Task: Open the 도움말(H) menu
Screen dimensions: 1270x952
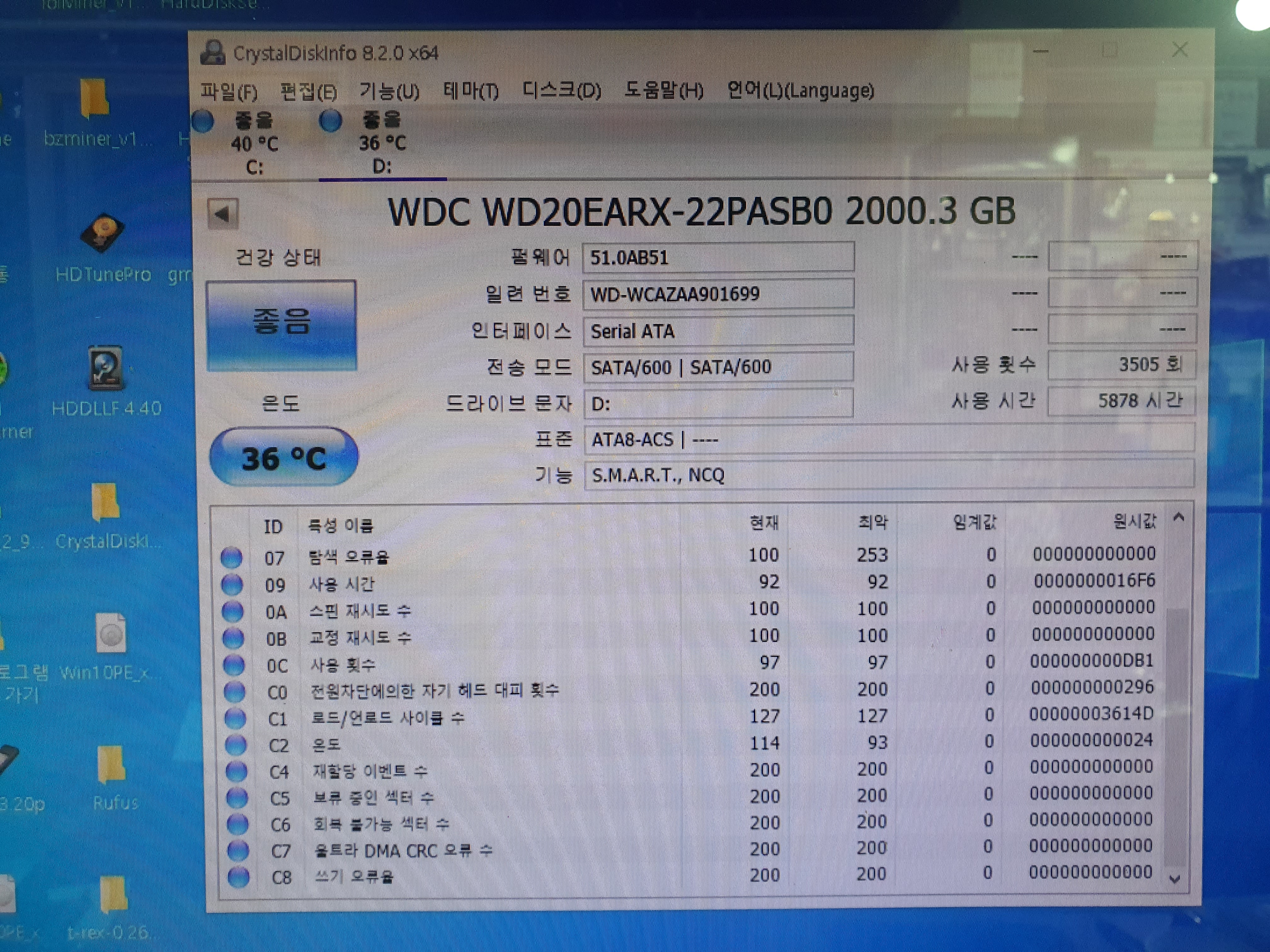Action: 664,90
